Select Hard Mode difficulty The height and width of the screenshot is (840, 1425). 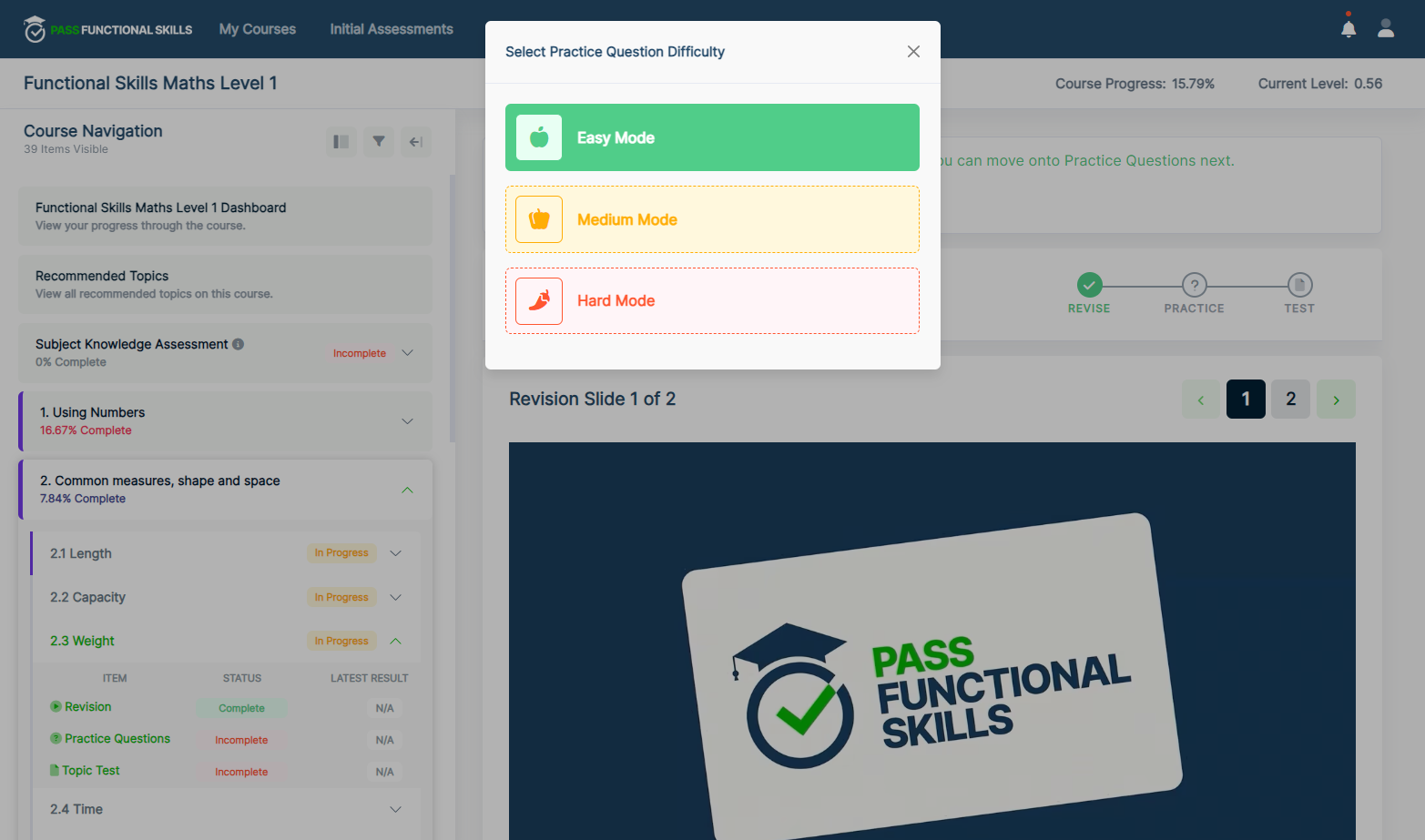(712, 301)
